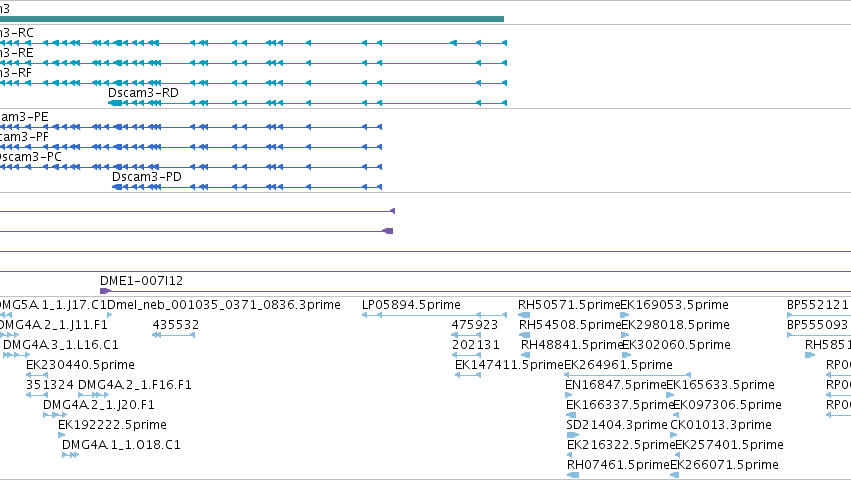Select the 475923 feature label
Viewport: 851px width, 480px height.
(x=475, y=325)
